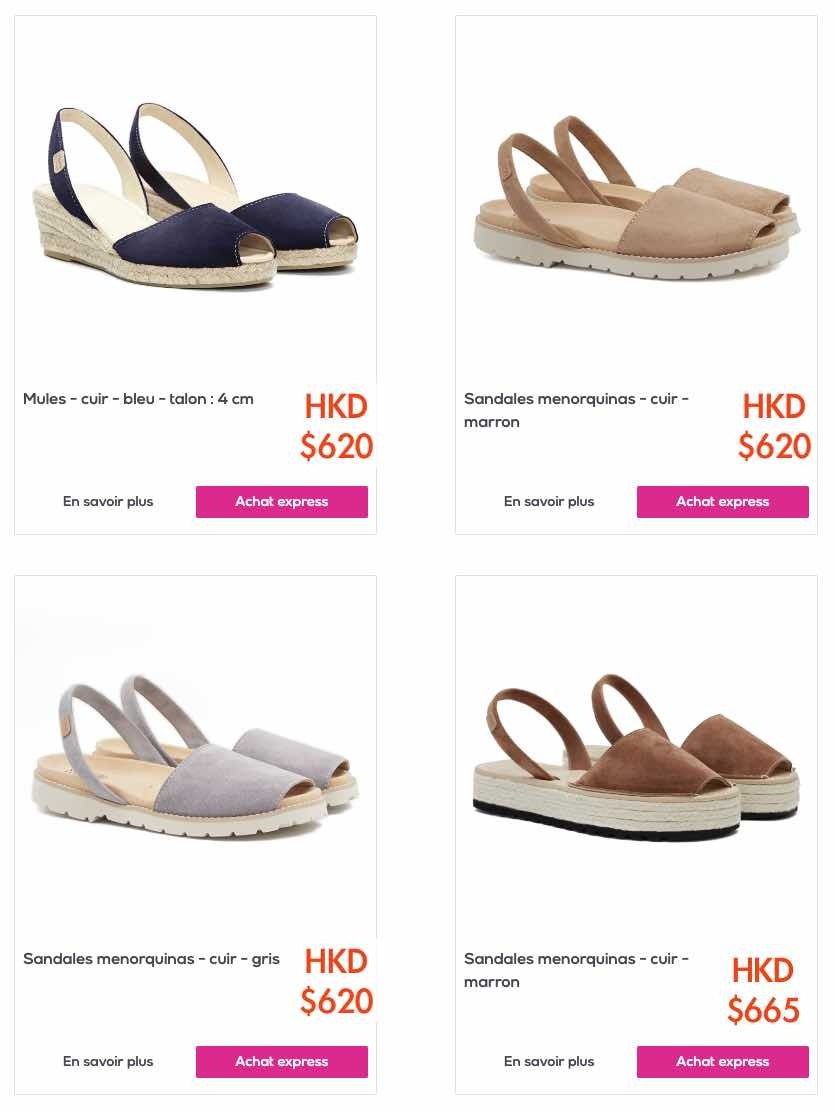Click the HKD $620 price of grey sandals
This screenshot has height=1112, width=835.
[x=336, y=981]
